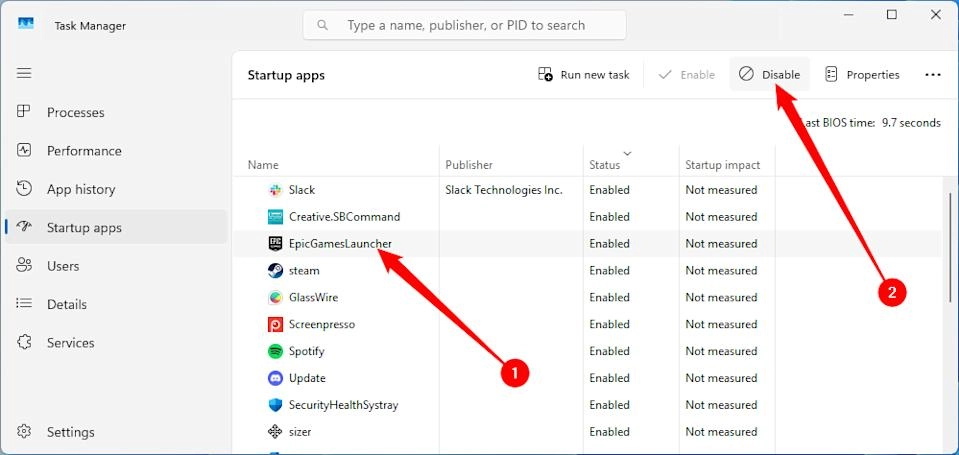Maximize the Task Manager window

pos(892,15)
